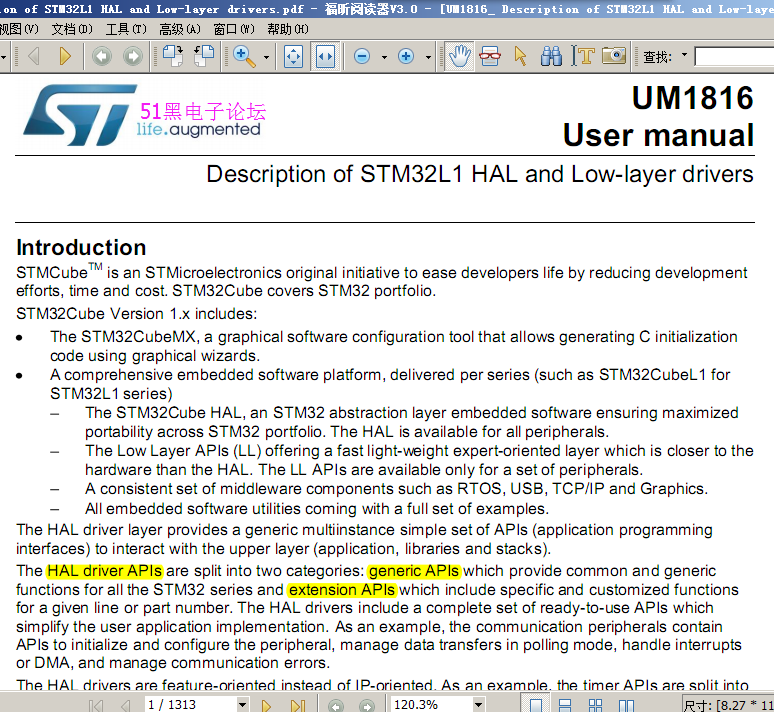The image size is (774, 712).
Task: Open reading mode with glasses icon
Action: tap(490, 56)
